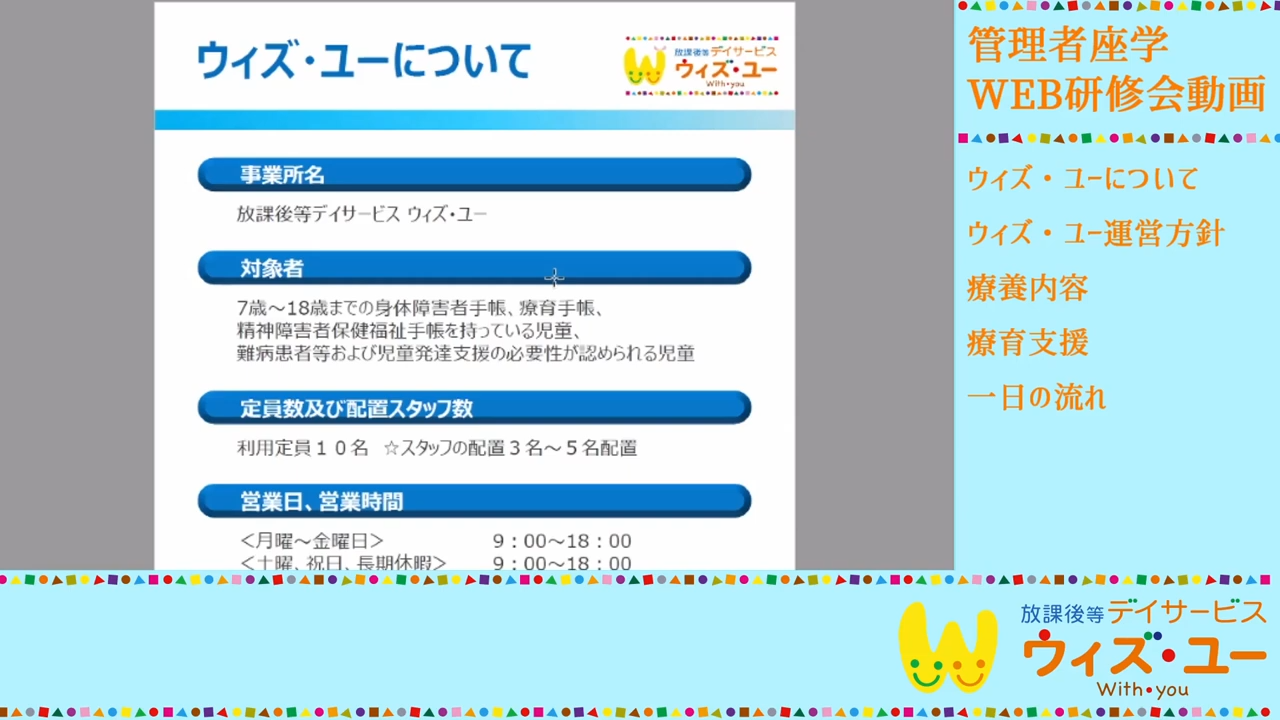Click the yellow smiling W mascot in footer
1280x720 pixels.
click(947, 647)
